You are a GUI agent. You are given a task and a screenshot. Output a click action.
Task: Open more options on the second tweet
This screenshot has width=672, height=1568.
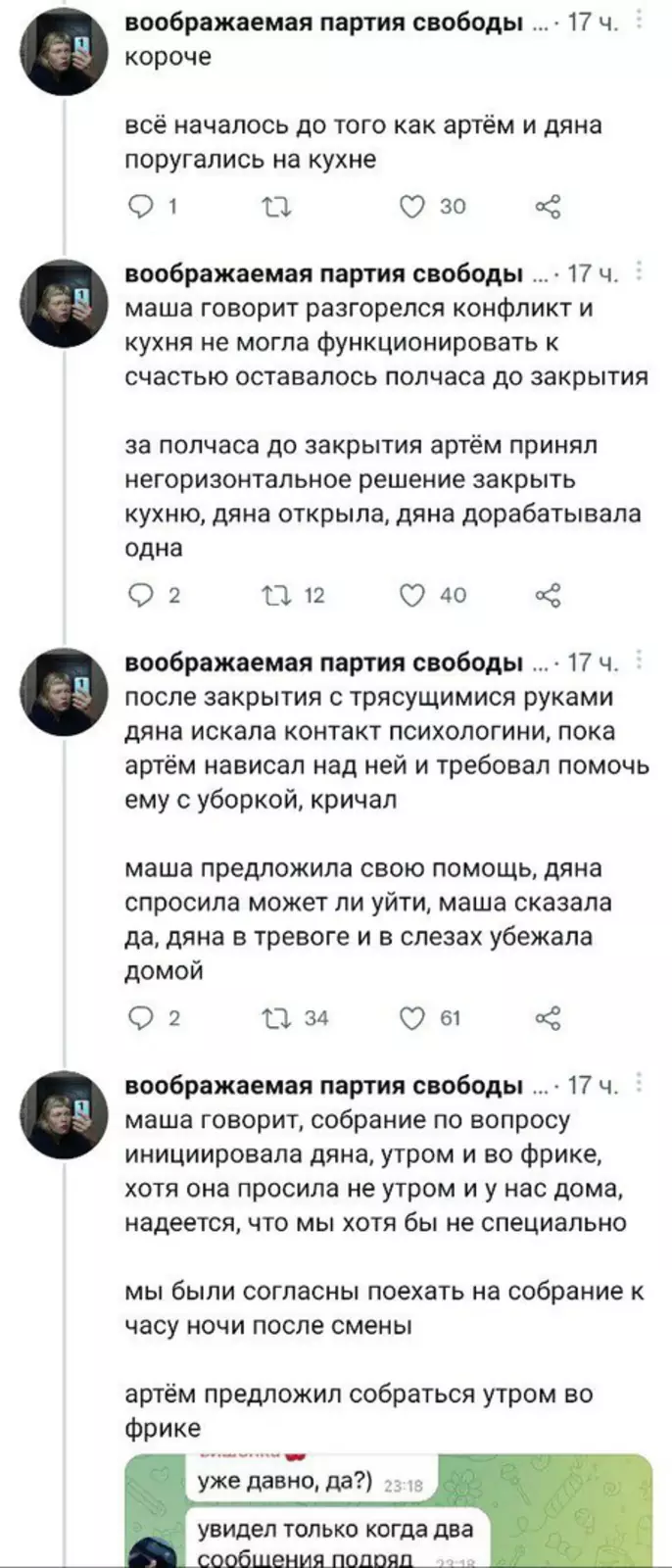click(640, 271)
